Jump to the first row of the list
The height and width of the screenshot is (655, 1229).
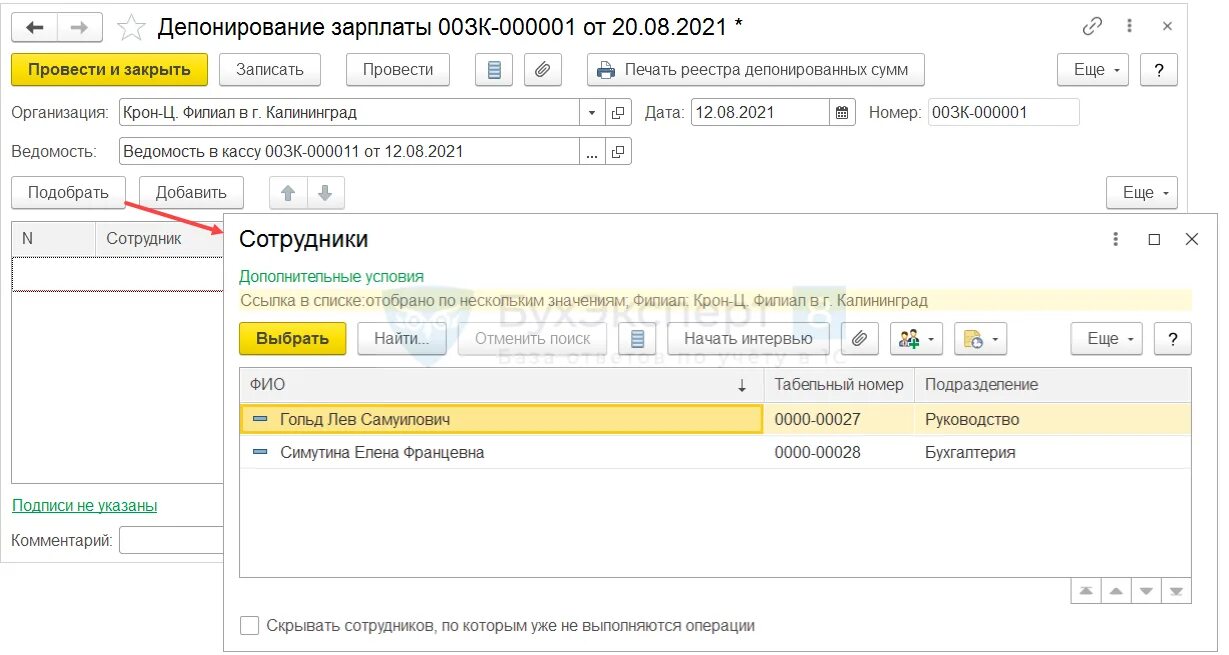(1085, 591)
